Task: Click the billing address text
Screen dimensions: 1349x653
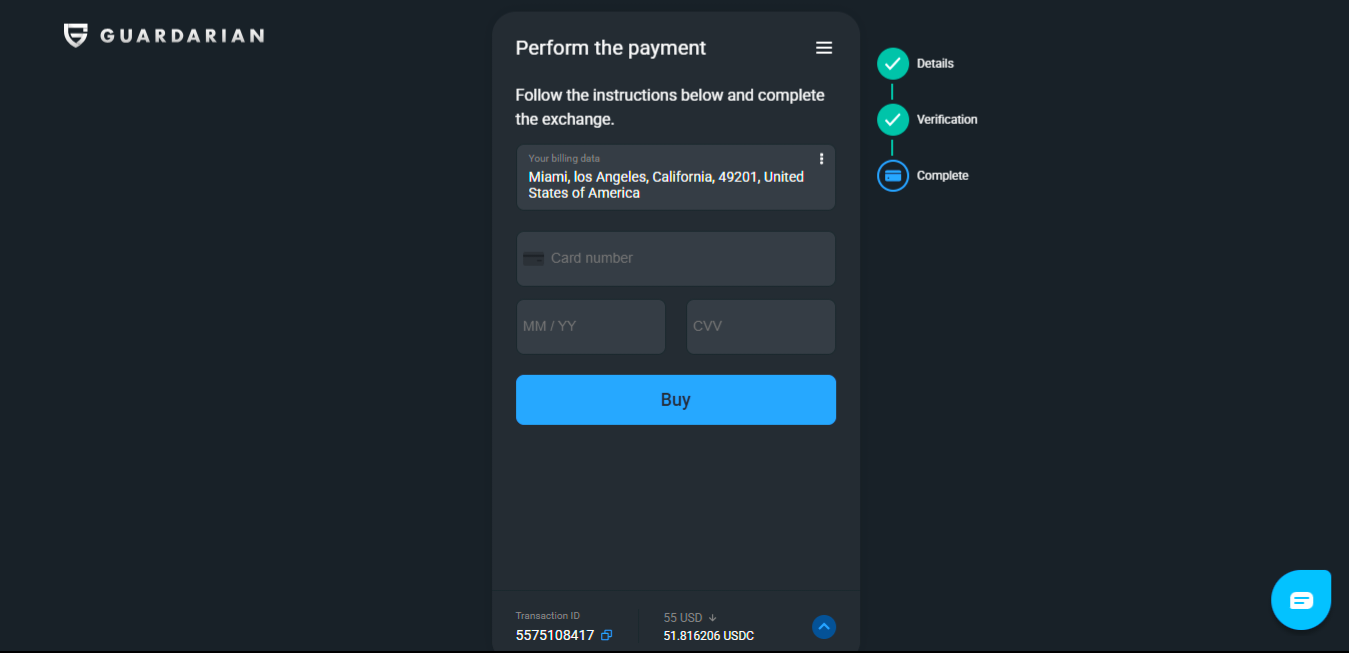Action: [x=665, y=185]
